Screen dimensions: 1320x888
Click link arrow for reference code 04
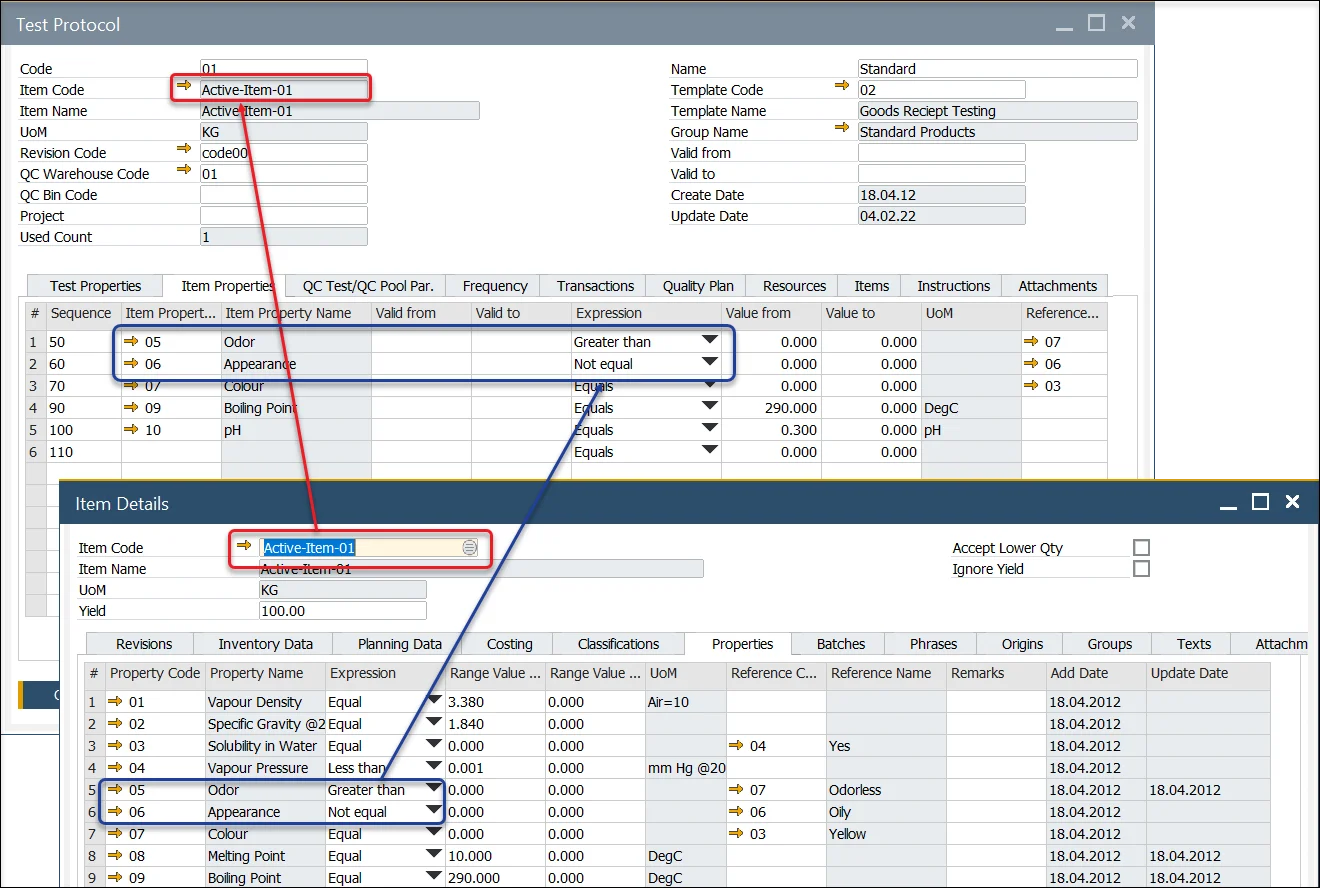coord(737,746)
